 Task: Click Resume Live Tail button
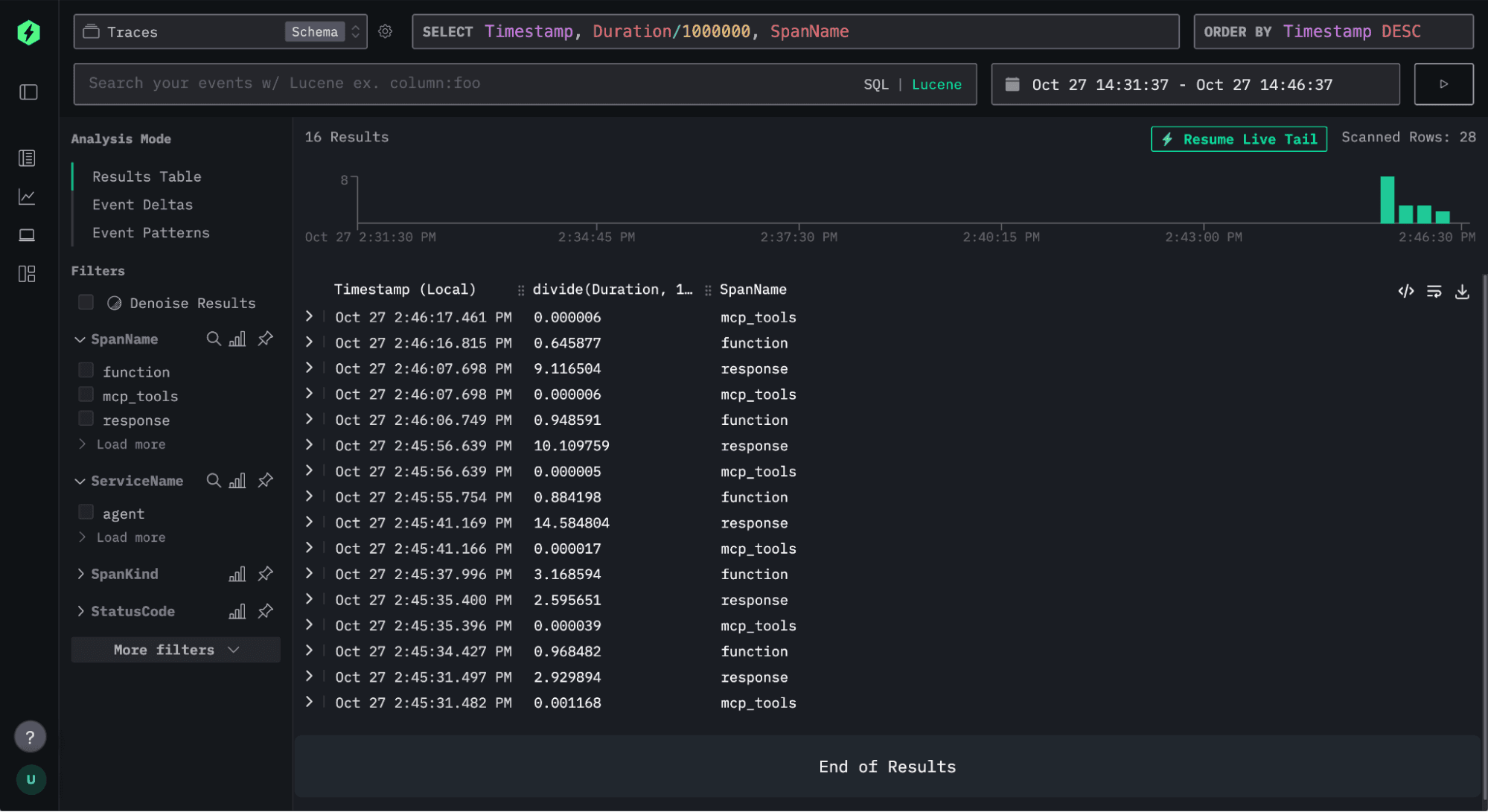[1239, 139]
